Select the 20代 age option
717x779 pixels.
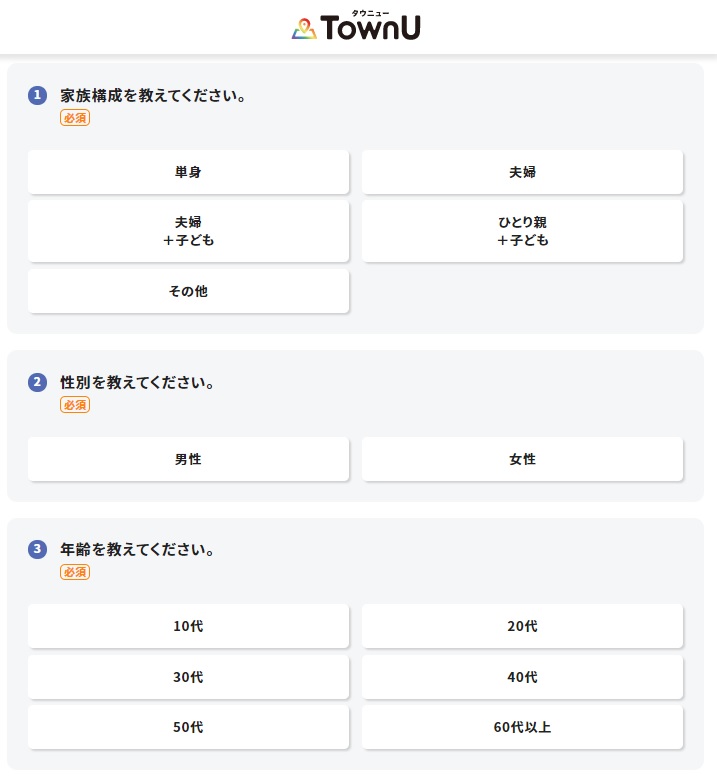(522, 626)
